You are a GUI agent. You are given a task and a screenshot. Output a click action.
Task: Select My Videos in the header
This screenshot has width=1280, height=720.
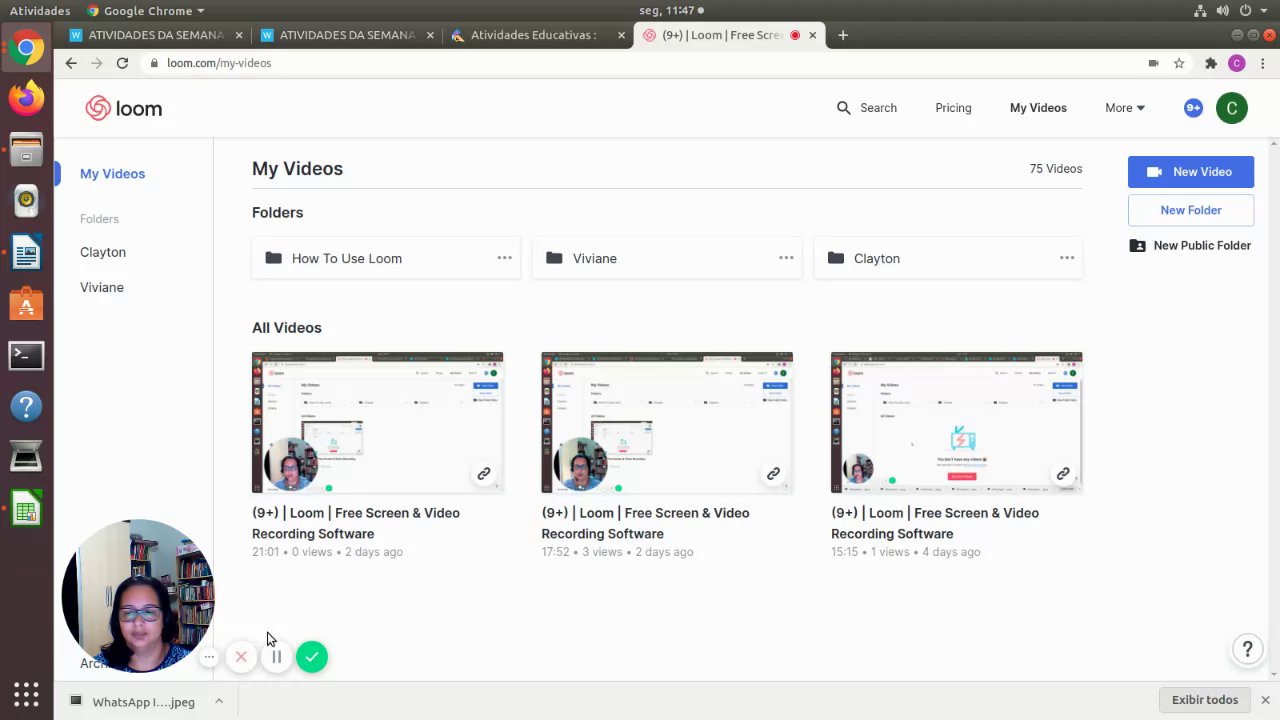1038,108
